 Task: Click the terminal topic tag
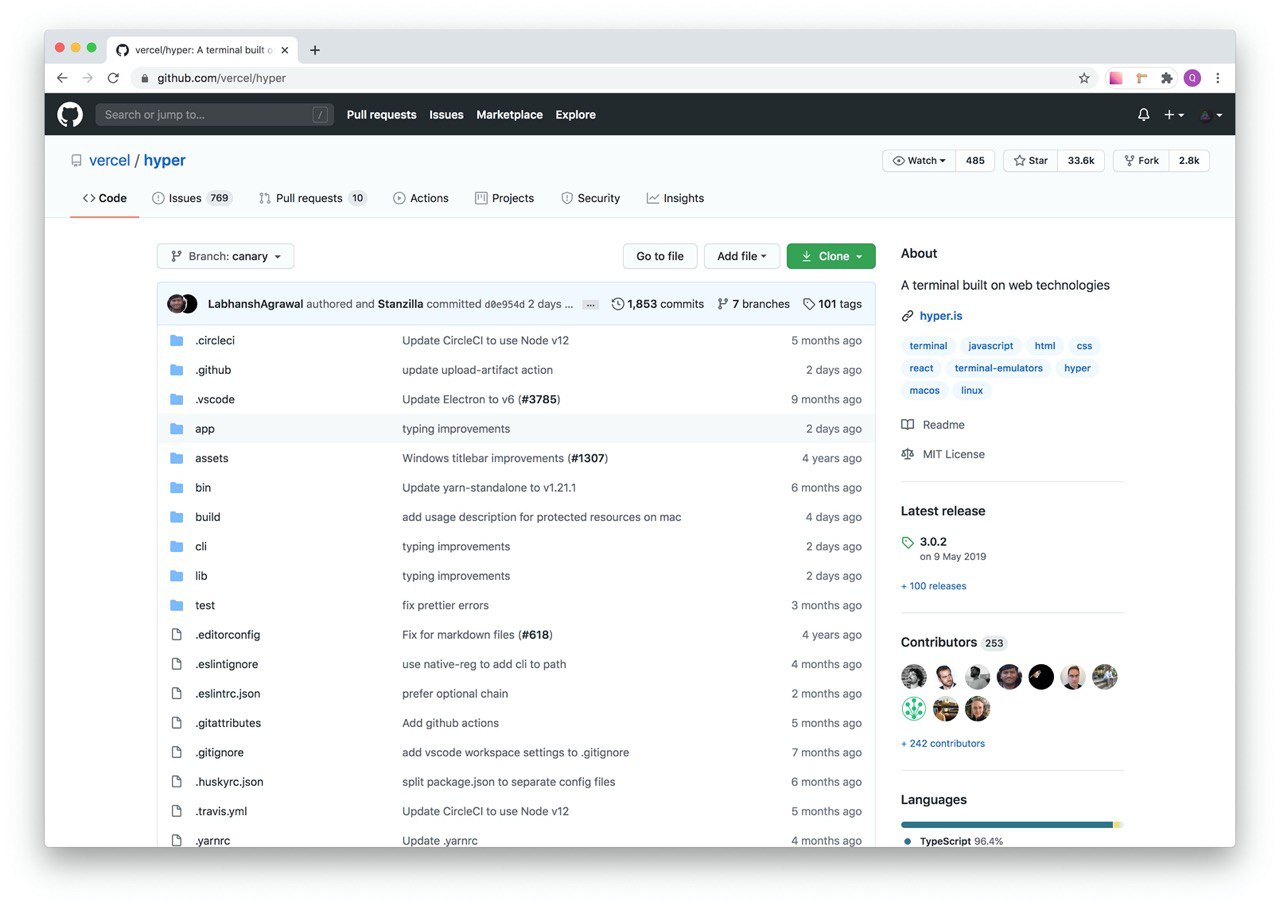pos(928,346)
